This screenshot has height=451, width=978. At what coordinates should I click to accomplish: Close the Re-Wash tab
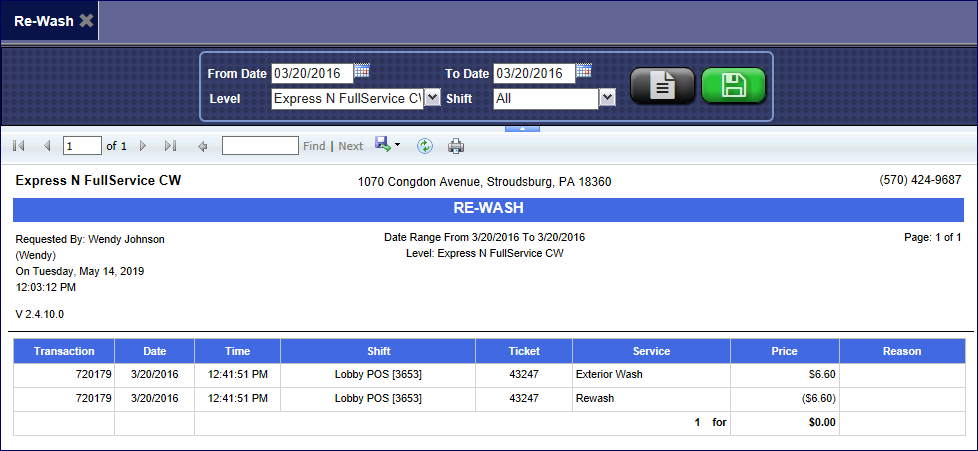tap(87, 20)
